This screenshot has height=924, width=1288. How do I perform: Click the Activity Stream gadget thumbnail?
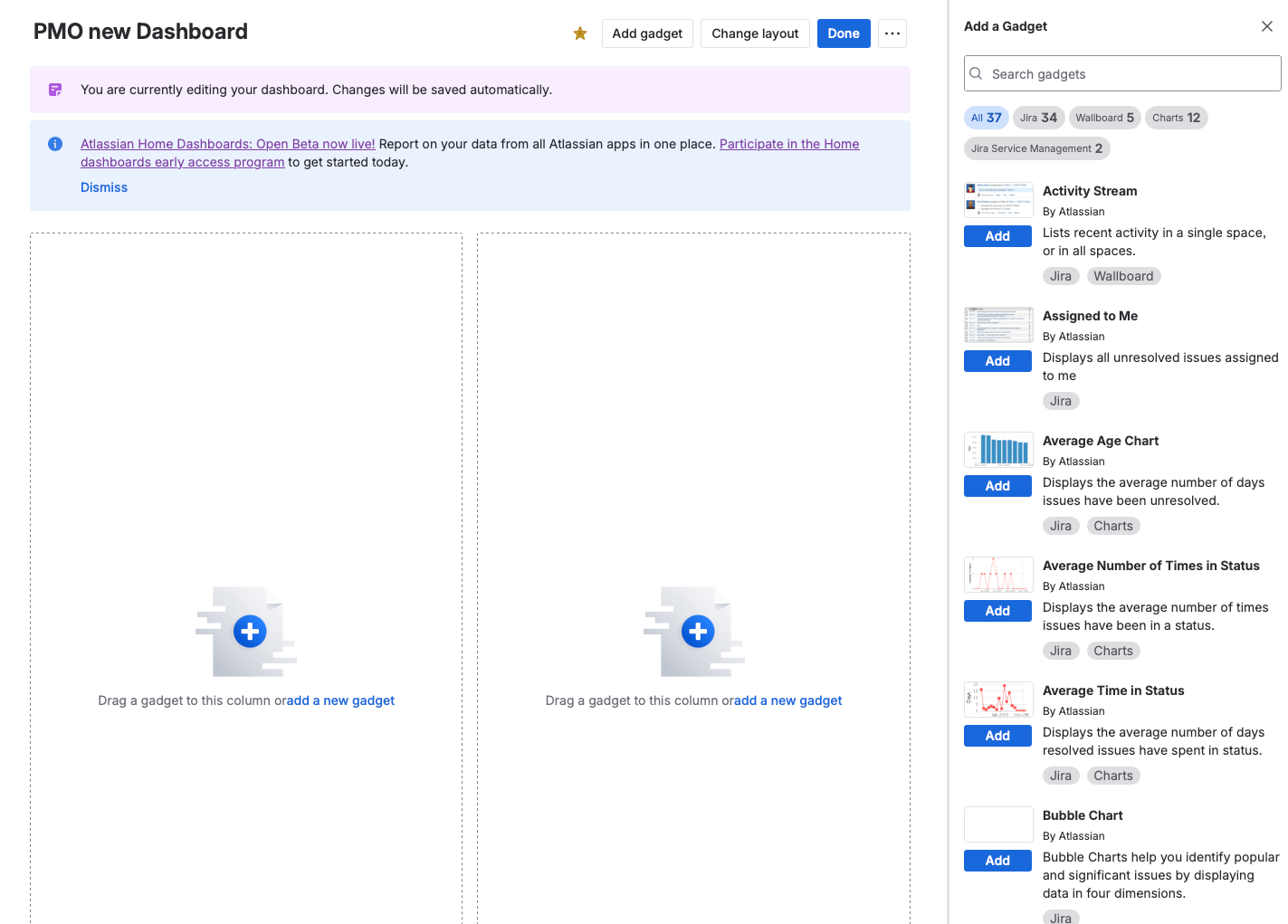click(998, 200)
